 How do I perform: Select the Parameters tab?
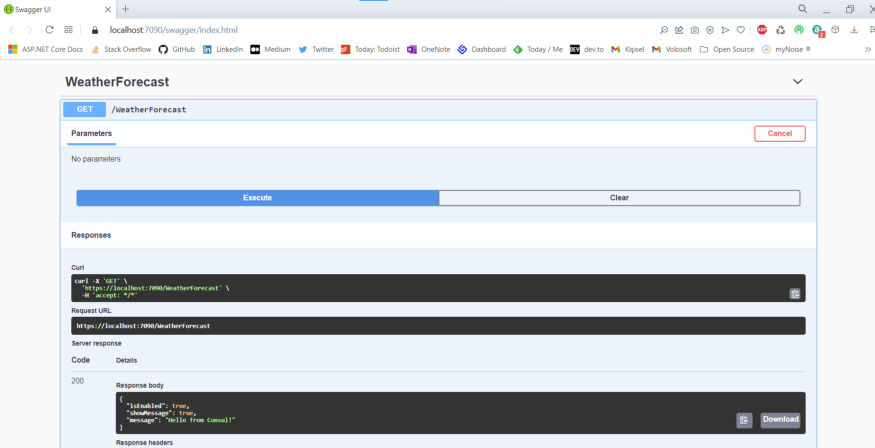[x=92, y=134]
